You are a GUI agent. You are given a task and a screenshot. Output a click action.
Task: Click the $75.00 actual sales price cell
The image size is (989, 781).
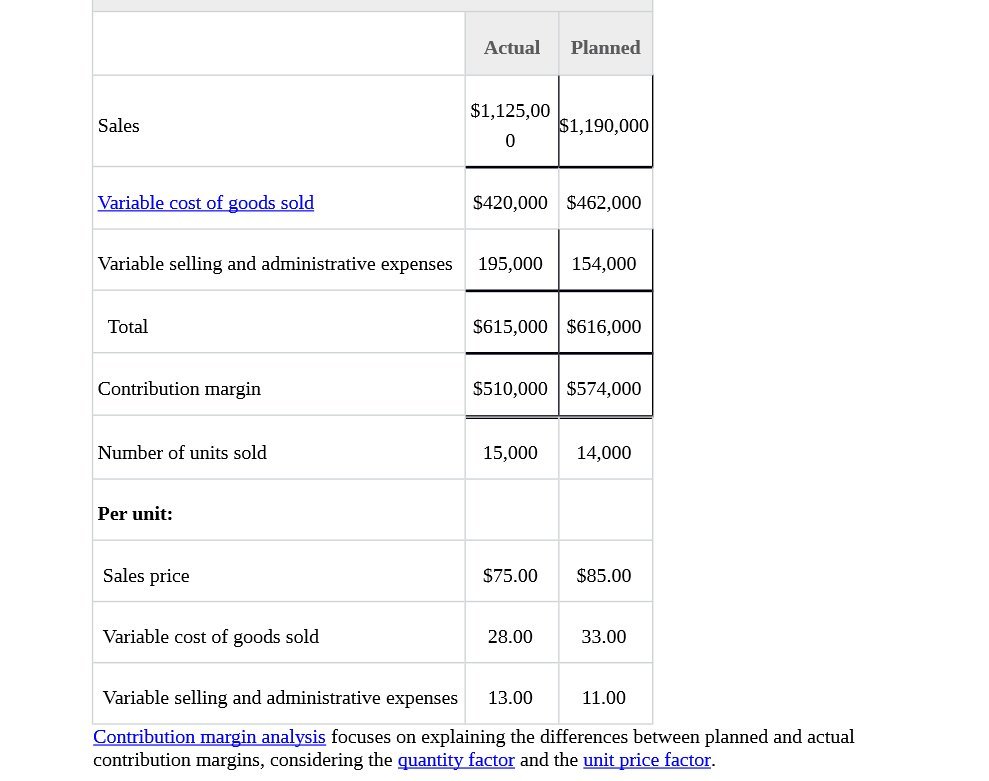coord(510,576)
